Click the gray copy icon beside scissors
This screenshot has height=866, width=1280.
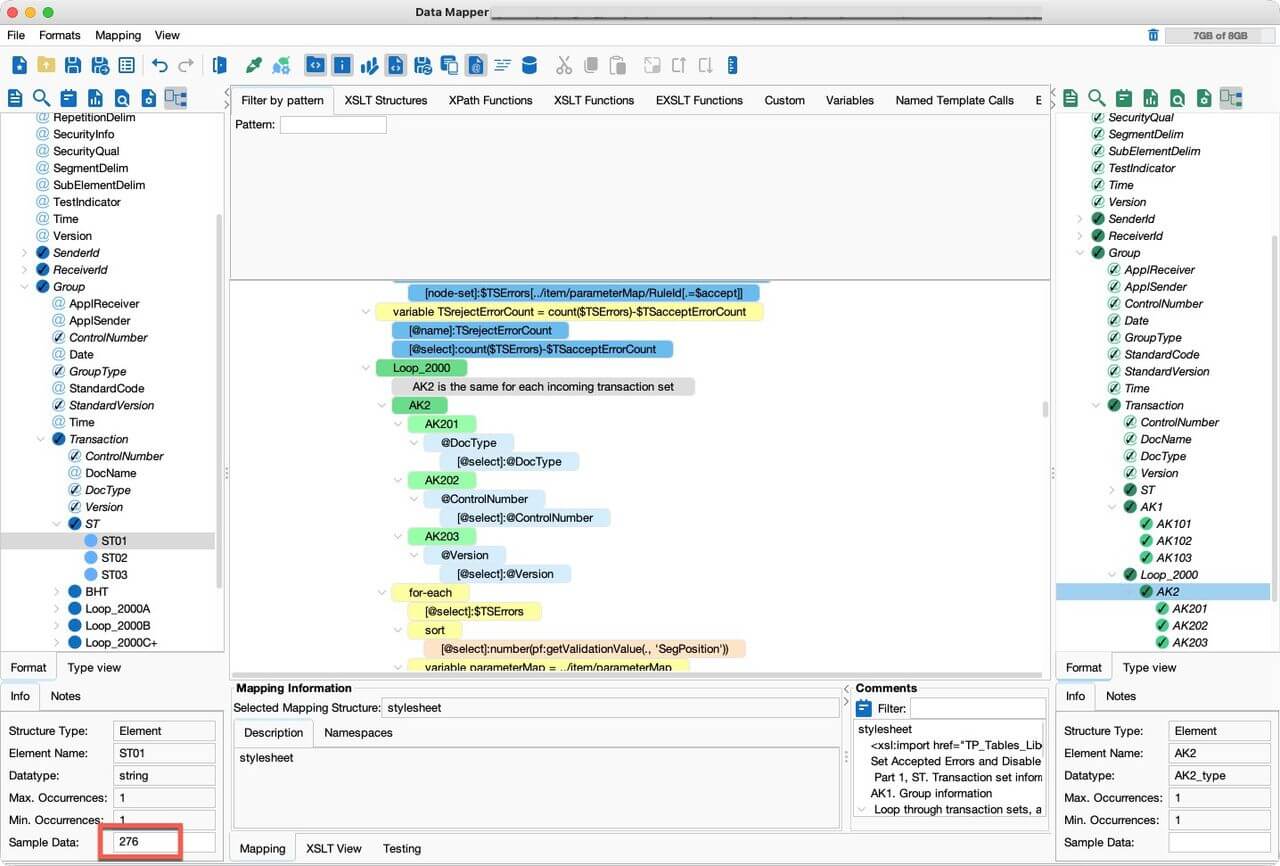coord(591,66)
